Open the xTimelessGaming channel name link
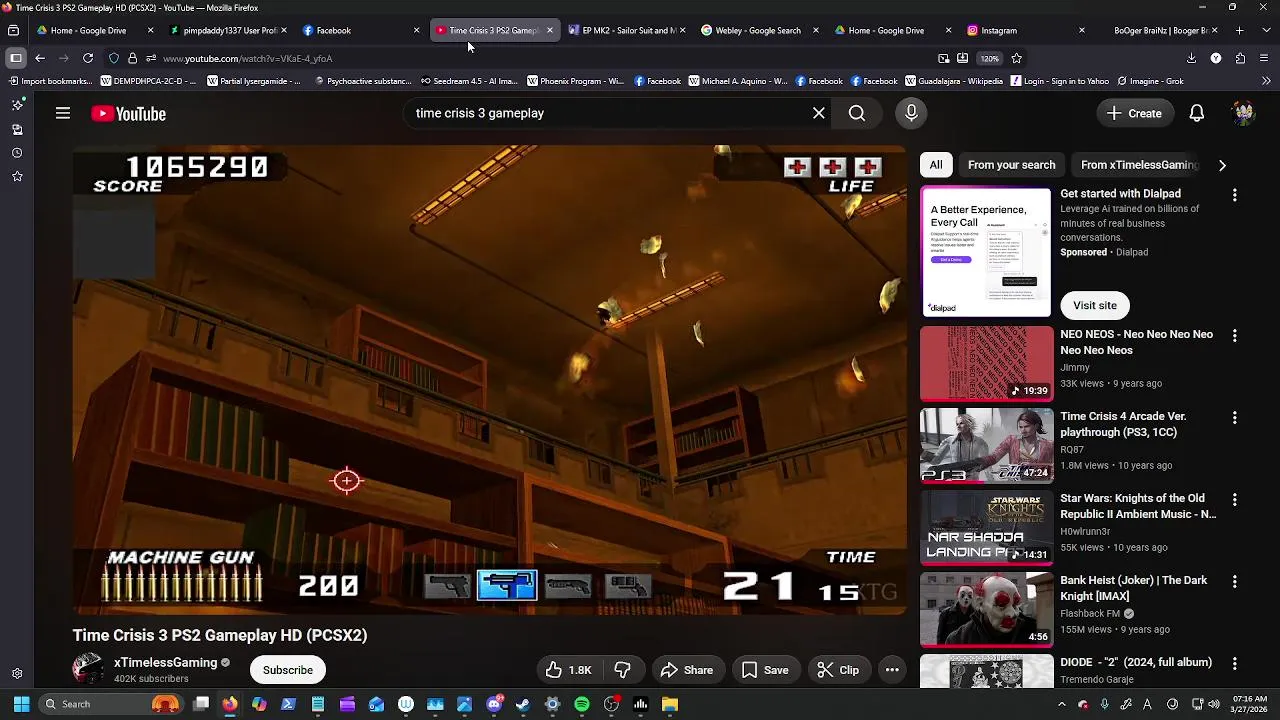 pos(165,662)
